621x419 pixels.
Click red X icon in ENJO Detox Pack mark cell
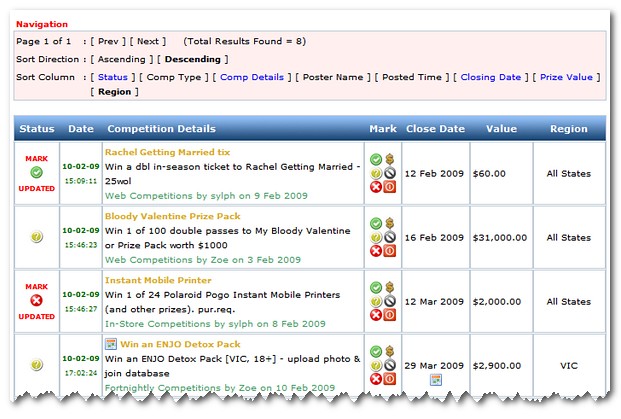(x=376, y=379)
